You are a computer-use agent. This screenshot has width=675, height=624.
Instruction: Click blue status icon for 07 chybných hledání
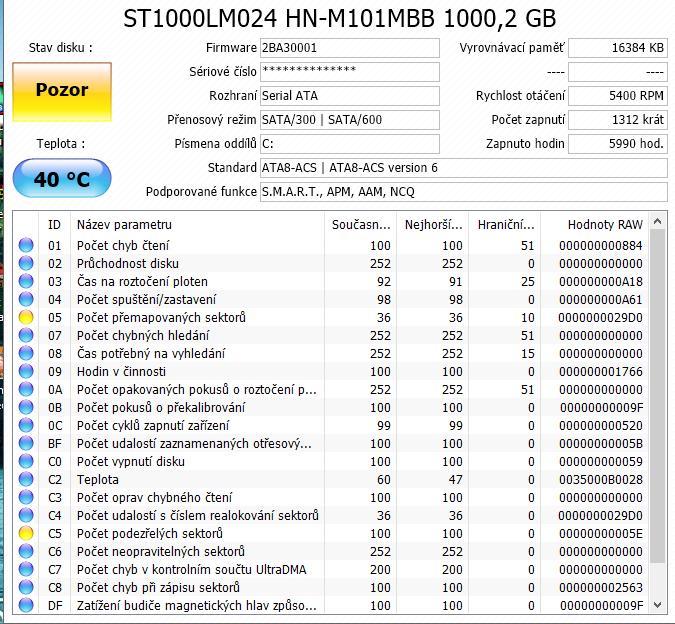point(26,335)
